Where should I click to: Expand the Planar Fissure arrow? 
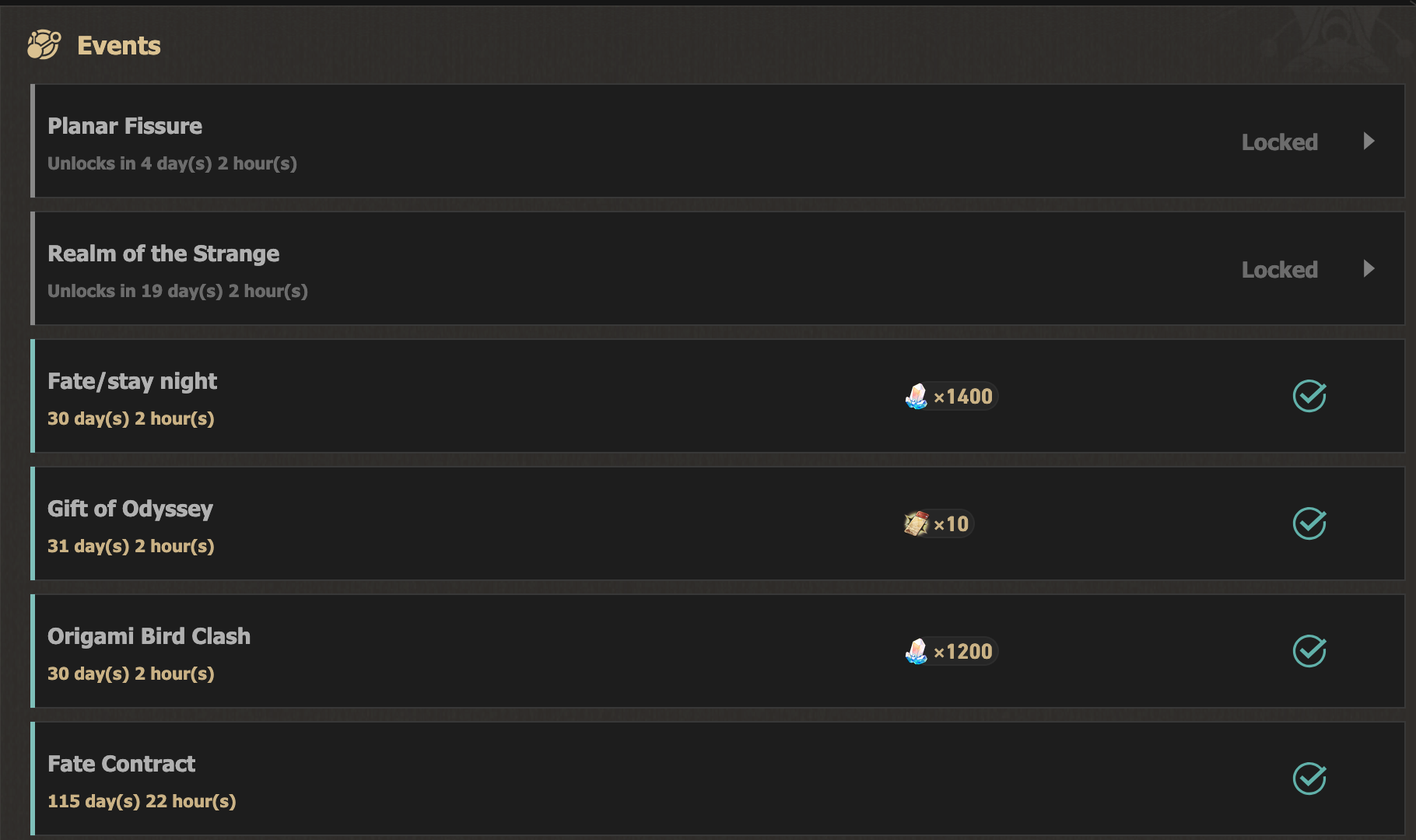click(x=1369, y=142)
